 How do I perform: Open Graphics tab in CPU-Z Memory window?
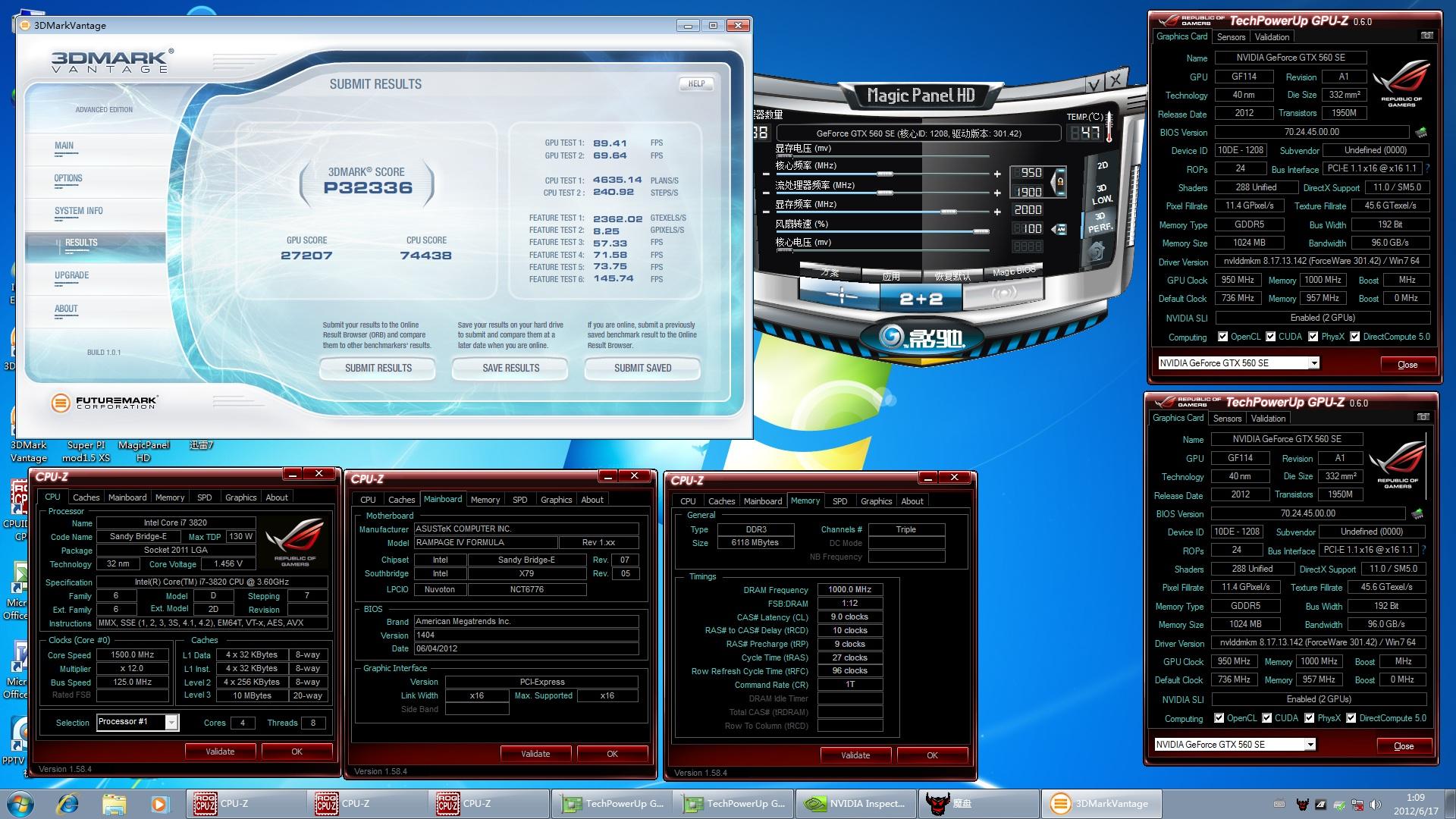(876, 501)
